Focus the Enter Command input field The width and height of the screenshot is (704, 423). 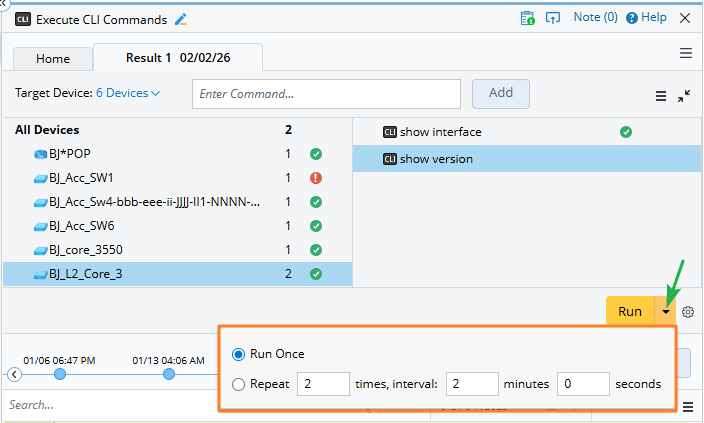[x=326, y=94]
